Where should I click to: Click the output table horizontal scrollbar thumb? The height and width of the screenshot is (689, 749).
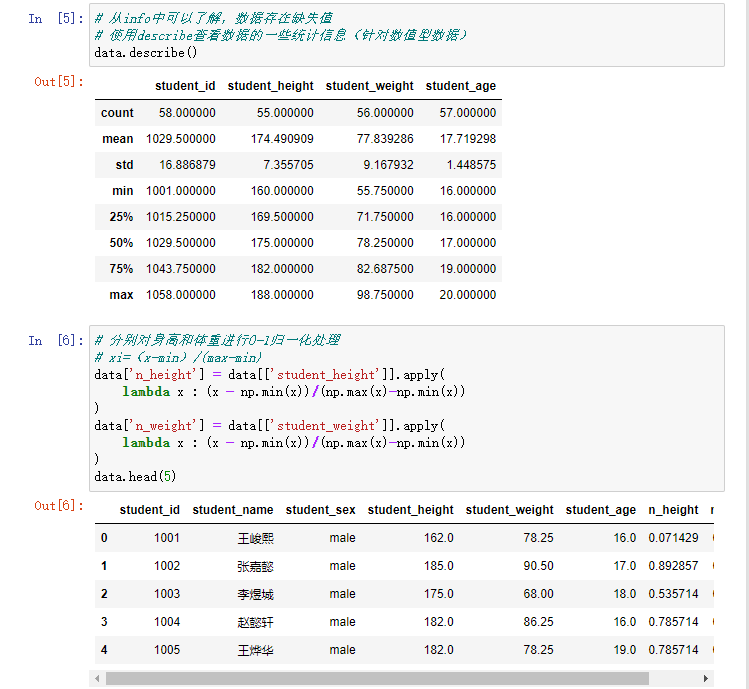click(377, 678)
